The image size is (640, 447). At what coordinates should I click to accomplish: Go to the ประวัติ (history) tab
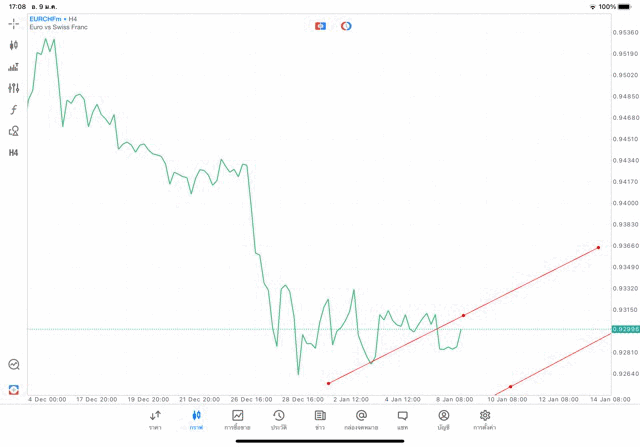click(x=278, y=419)
